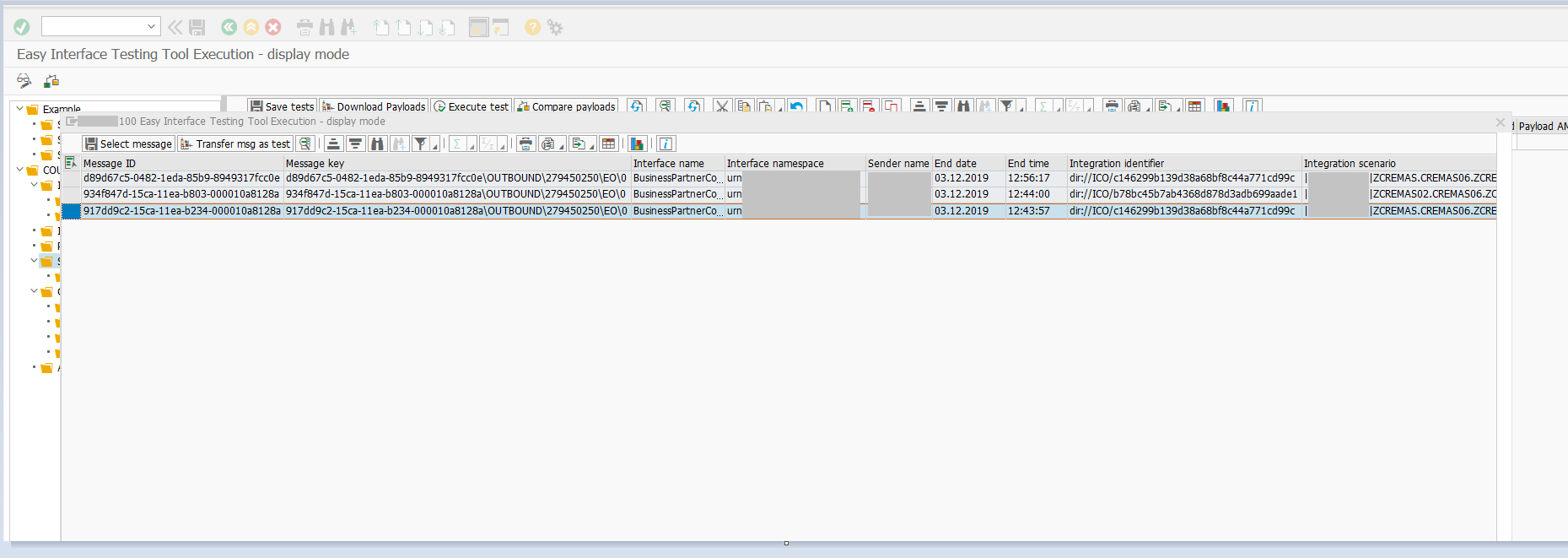
Task: Click the Interface name column header
Action: click(678, 164)
